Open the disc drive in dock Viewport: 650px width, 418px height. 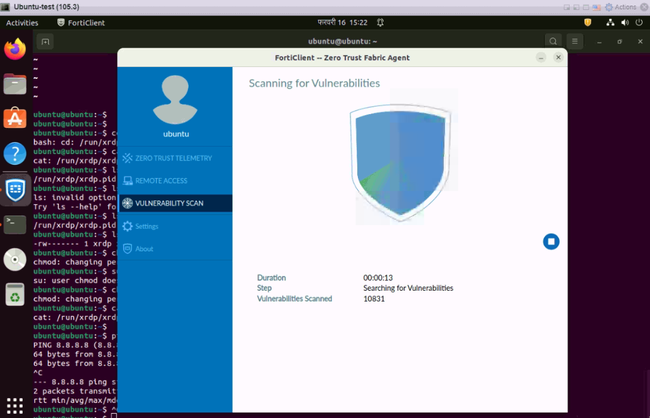point(15,260)
